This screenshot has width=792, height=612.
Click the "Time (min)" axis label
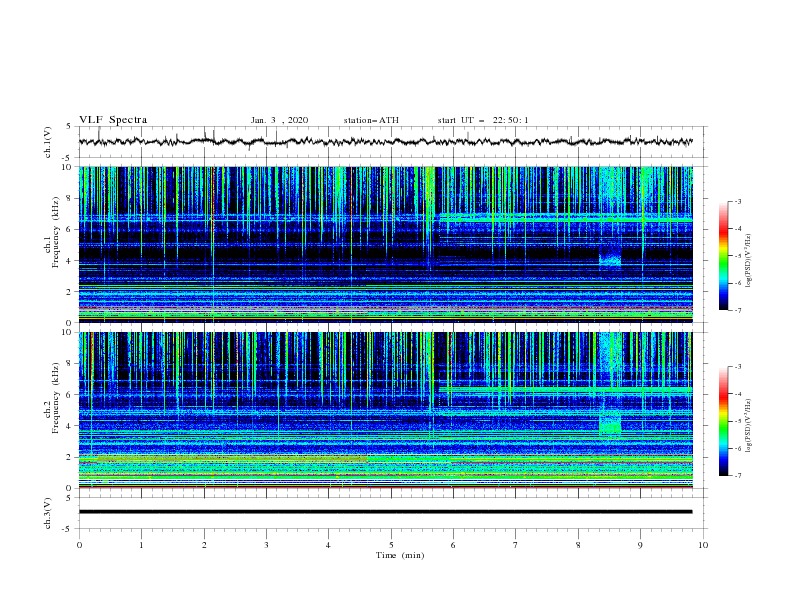[400, 555]
